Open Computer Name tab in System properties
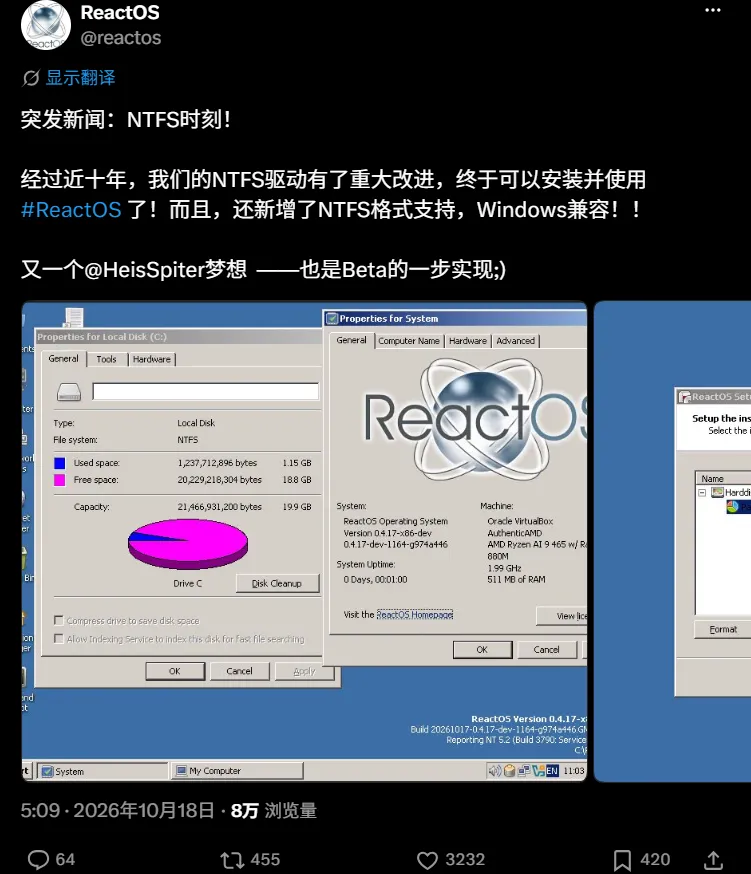Image resolution: width=751 pixels, height=874 pixels. 409,341
